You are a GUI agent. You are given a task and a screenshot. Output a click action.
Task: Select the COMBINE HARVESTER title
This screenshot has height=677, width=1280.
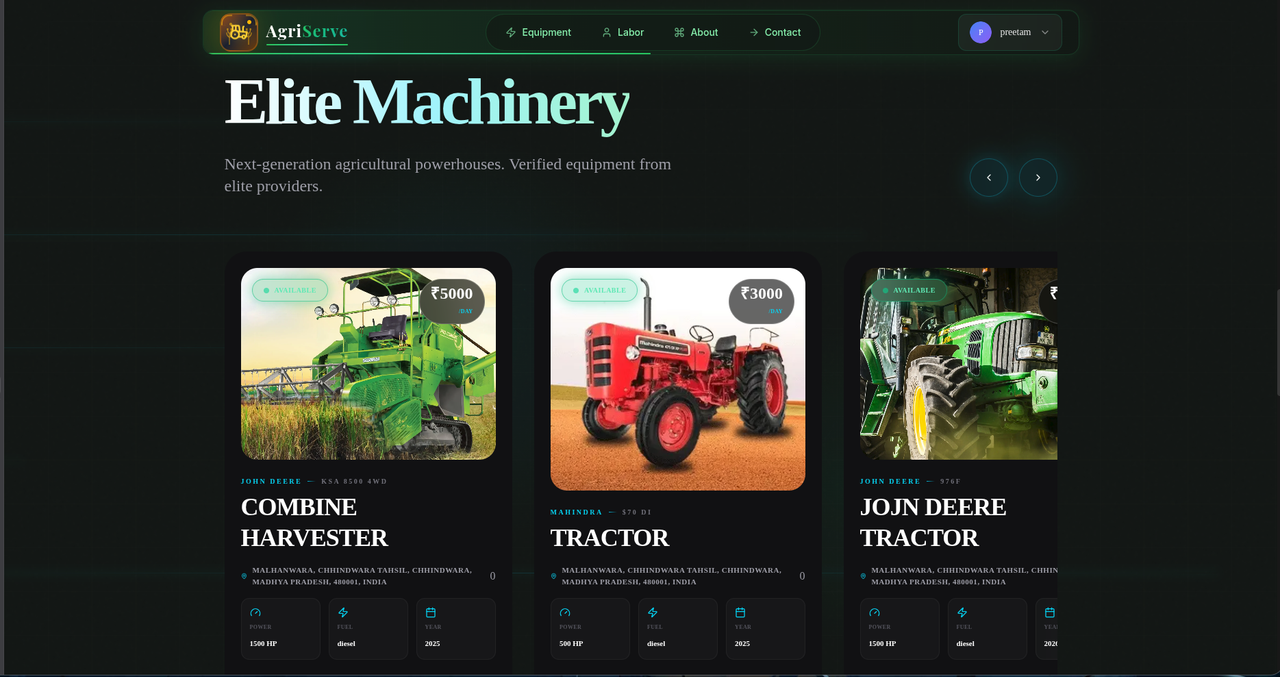tap(314, 522)
